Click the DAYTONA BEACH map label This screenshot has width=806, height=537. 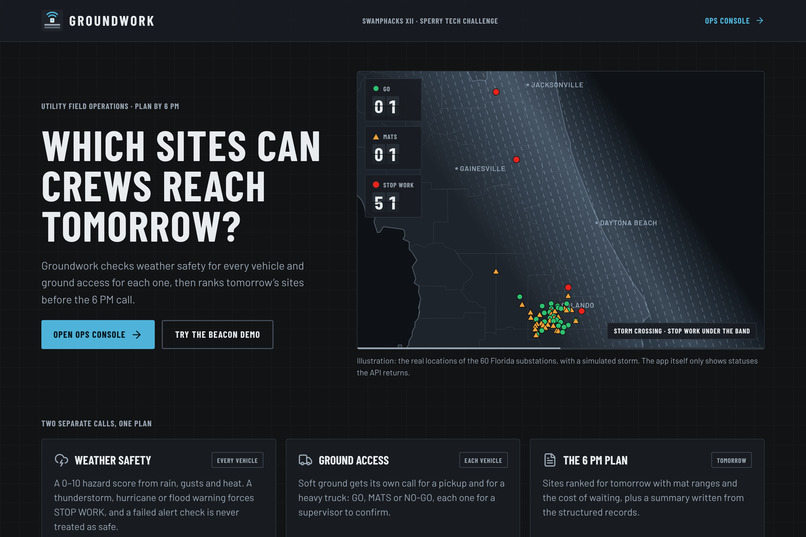coord(628,223)
